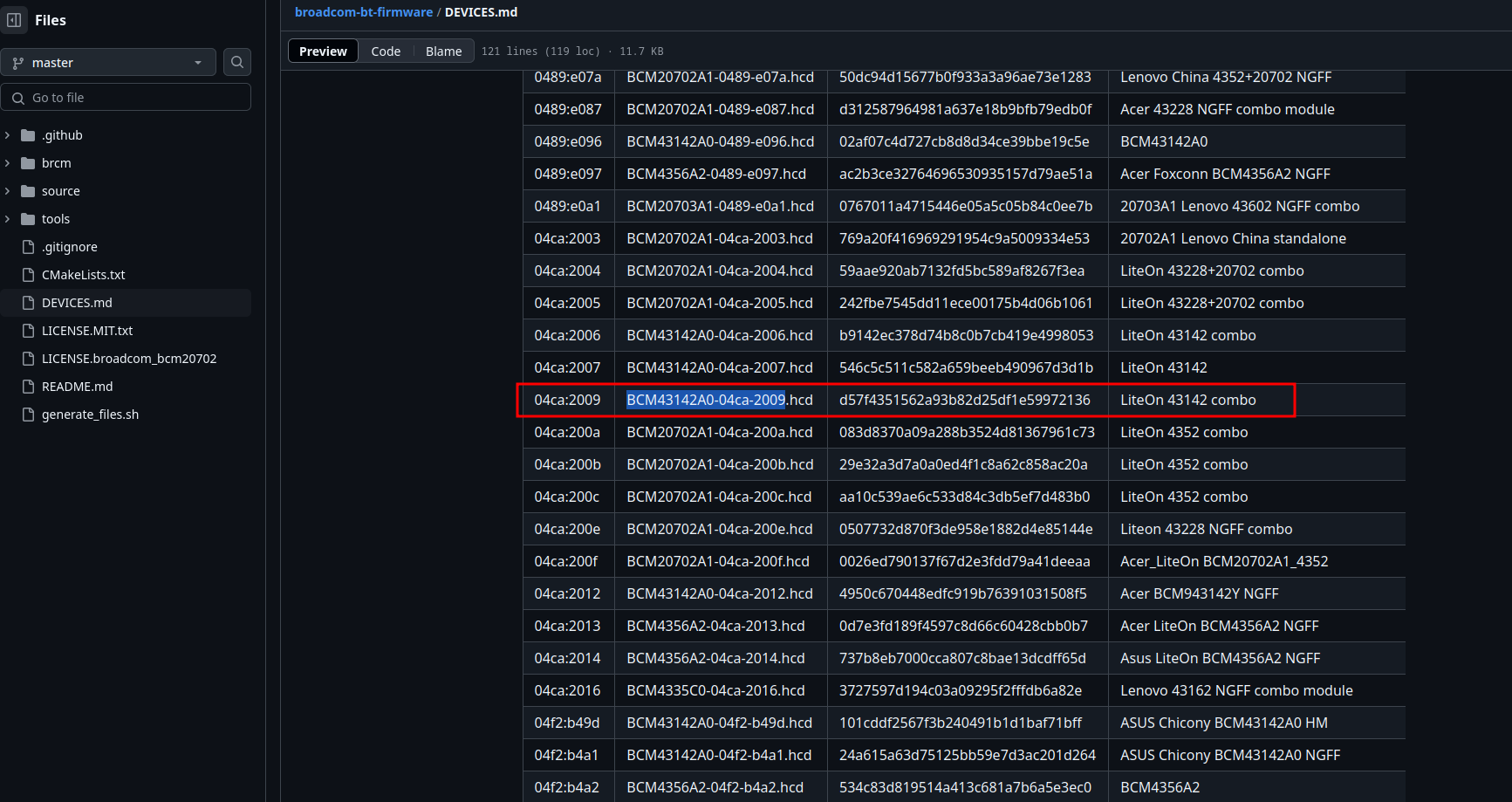Click the .gitignore file icon

click(28, 247)
